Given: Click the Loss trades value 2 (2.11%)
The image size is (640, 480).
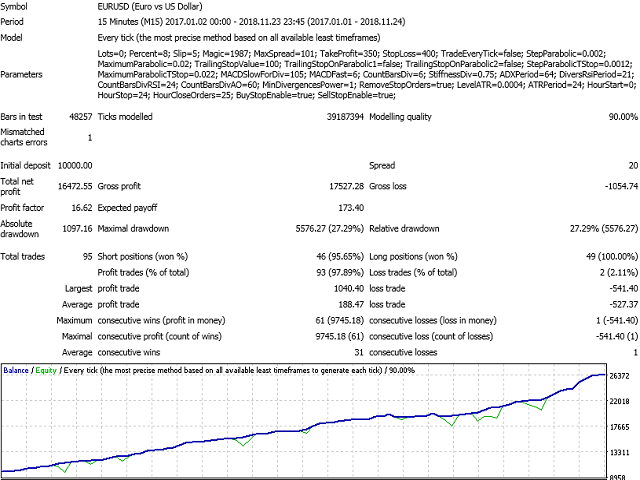Looking at the screenshot, I should [619, 273].
